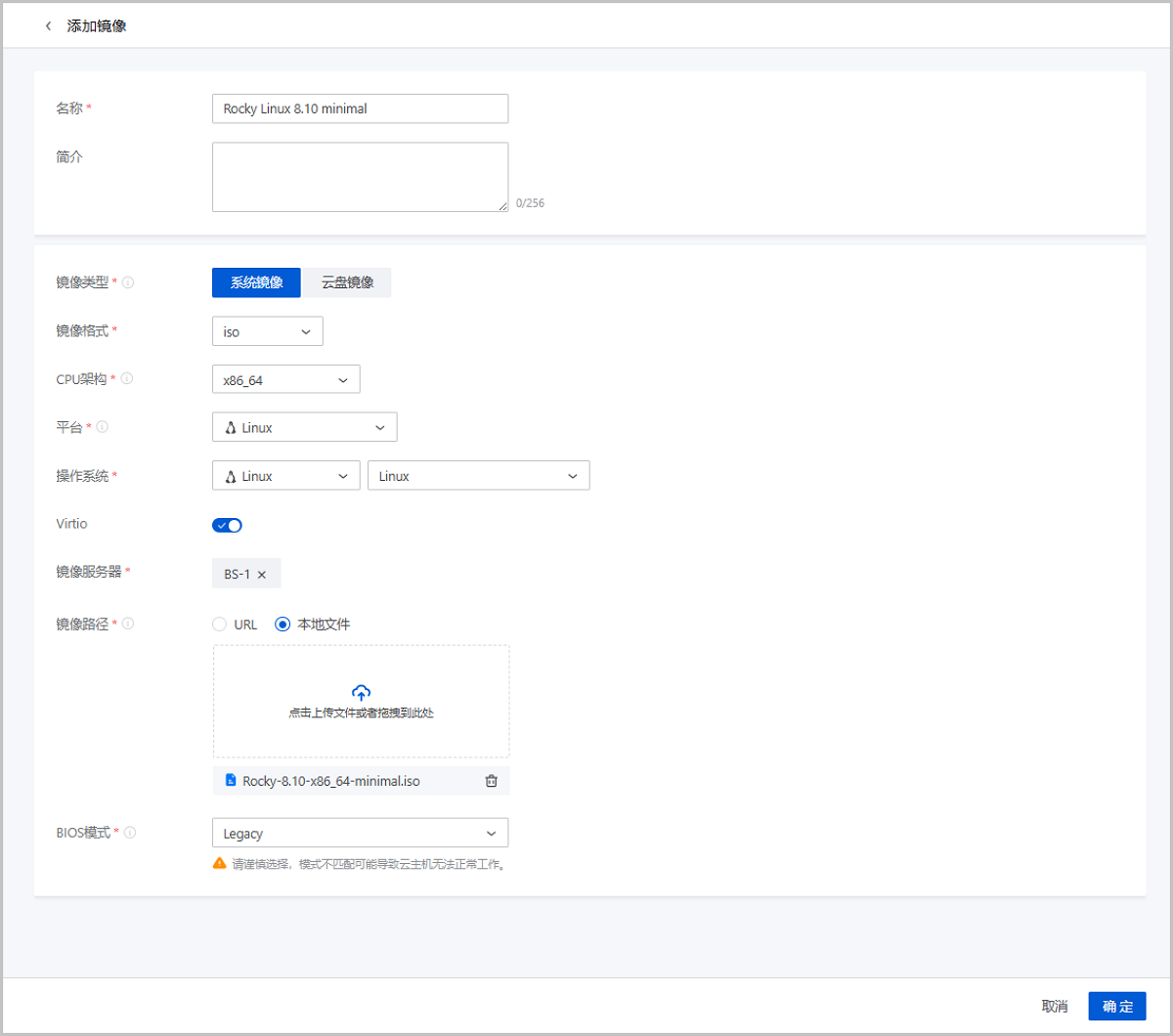Expand the CPU架构 x86_64 dropdown
The image size is (1173, 1036).
[285, 379]
